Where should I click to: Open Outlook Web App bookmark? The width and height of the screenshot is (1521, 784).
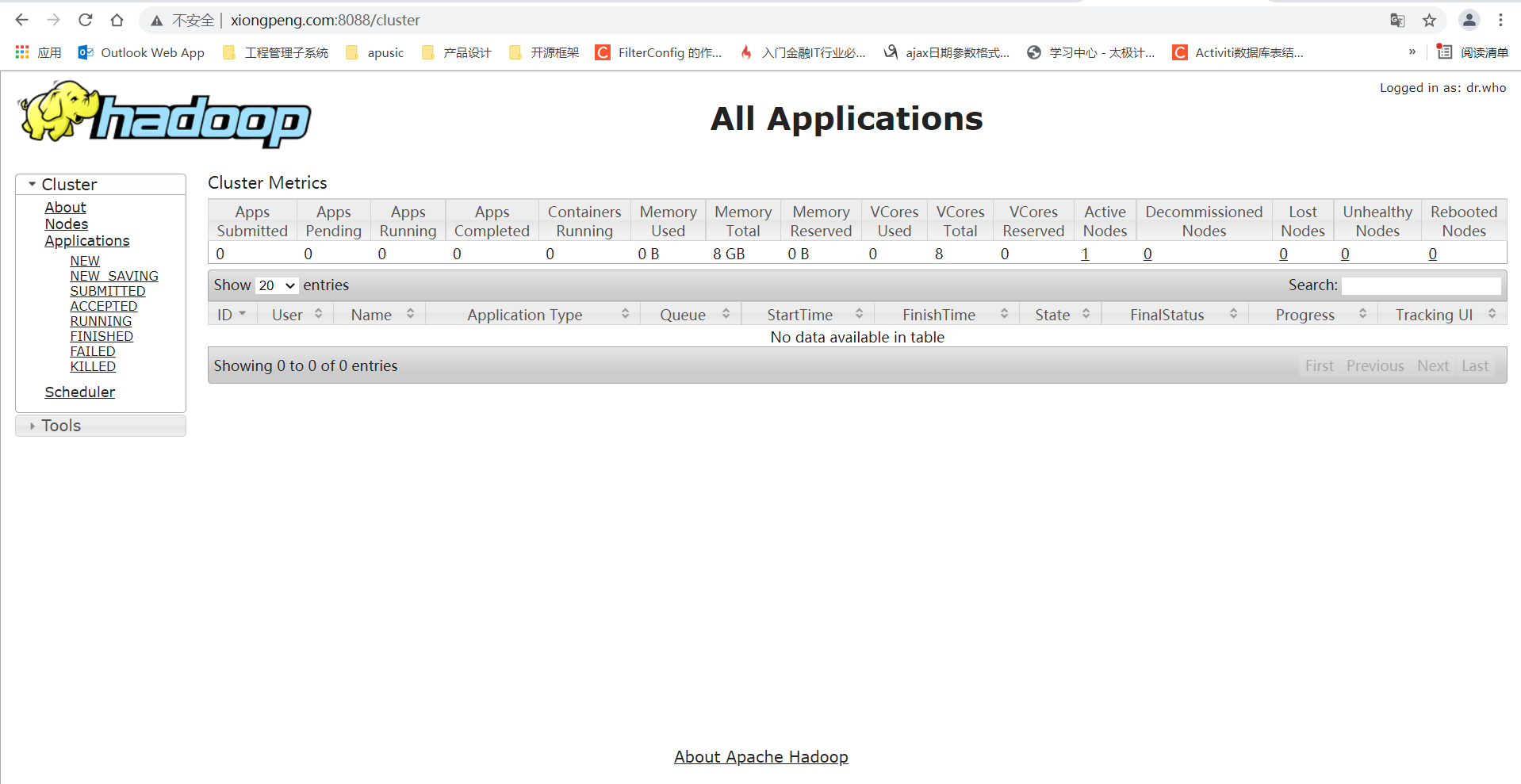coord(140,52)
